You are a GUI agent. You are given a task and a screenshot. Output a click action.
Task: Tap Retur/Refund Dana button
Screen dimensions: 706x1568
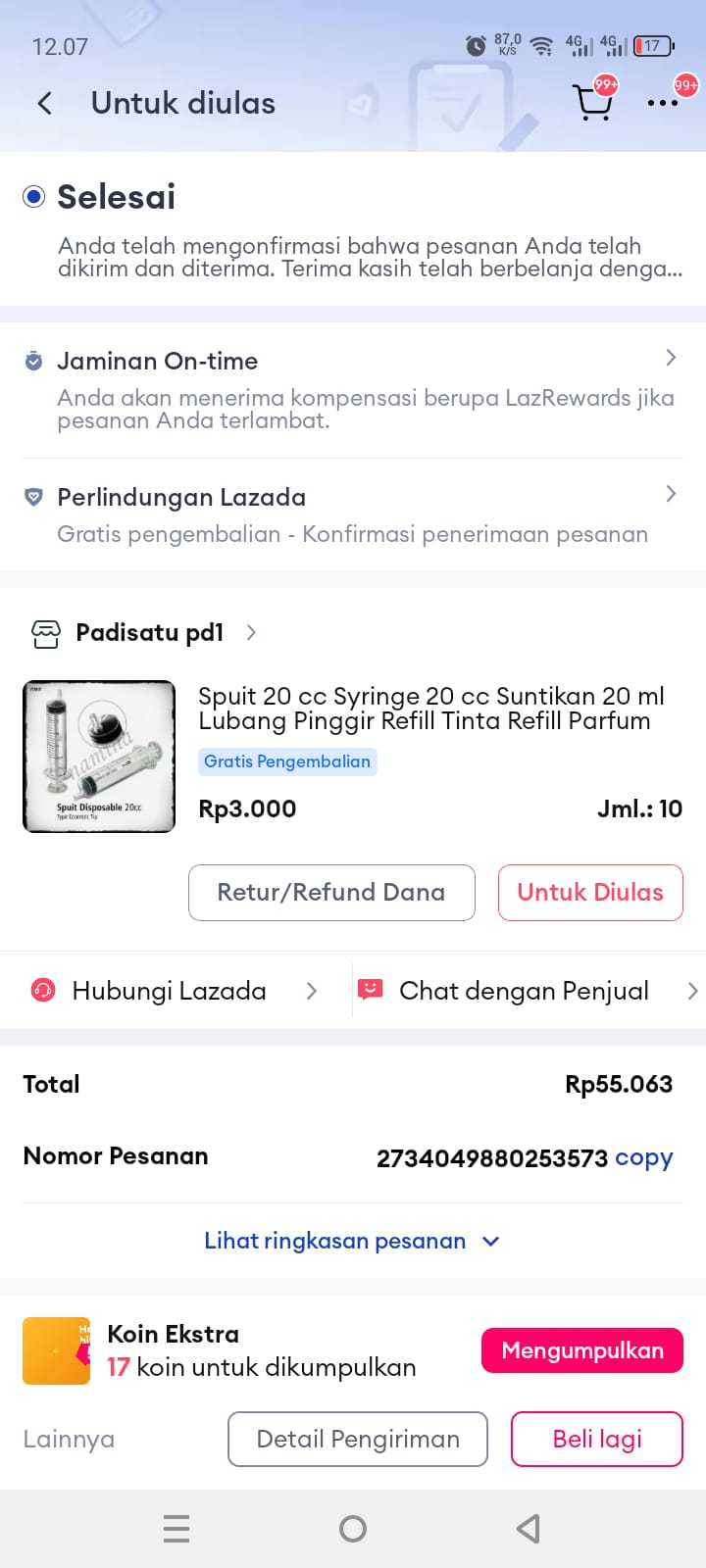331,893
